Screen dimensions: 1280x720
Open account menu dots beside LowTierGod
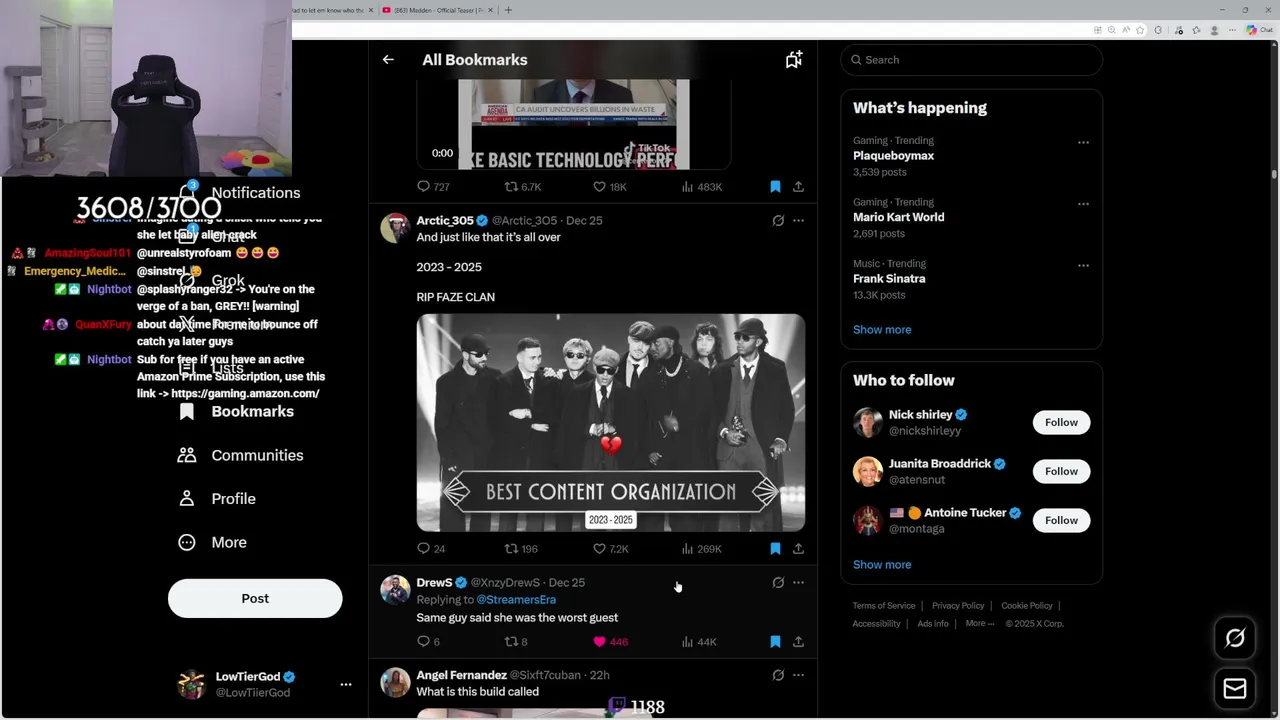[346, 685]
